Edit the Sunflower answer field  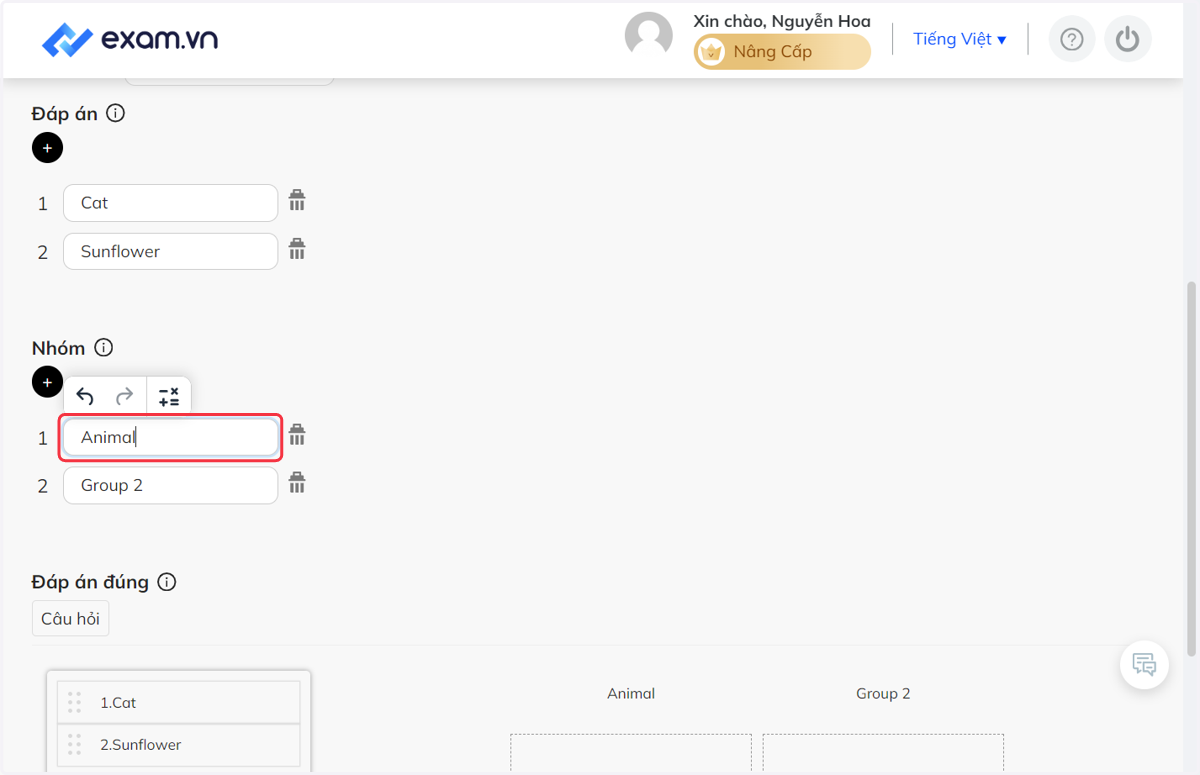(x=170, y=251)
